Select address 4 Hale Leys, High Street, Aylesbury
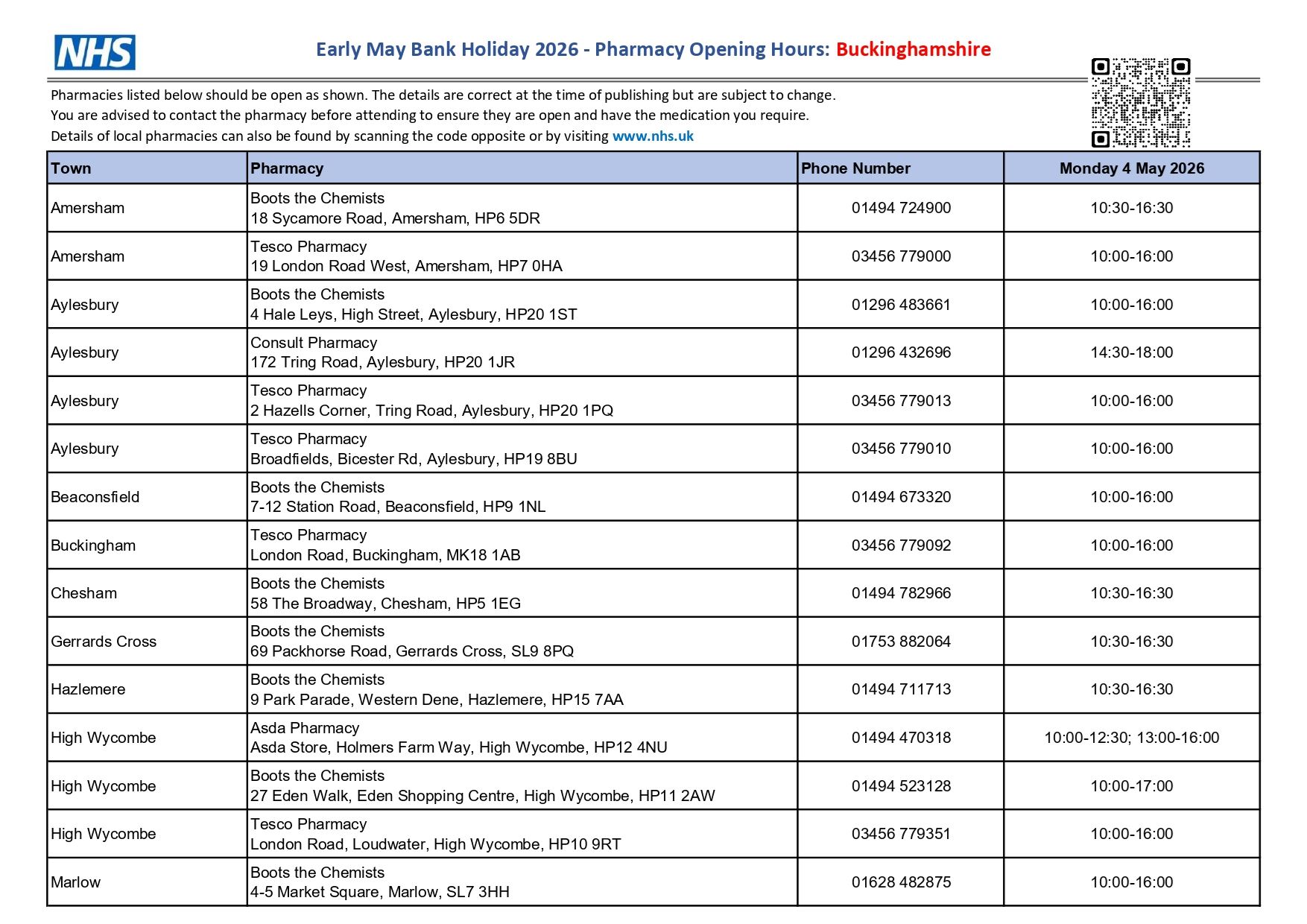The width and height of the screenshot is (1307, 924). [414, 314]
